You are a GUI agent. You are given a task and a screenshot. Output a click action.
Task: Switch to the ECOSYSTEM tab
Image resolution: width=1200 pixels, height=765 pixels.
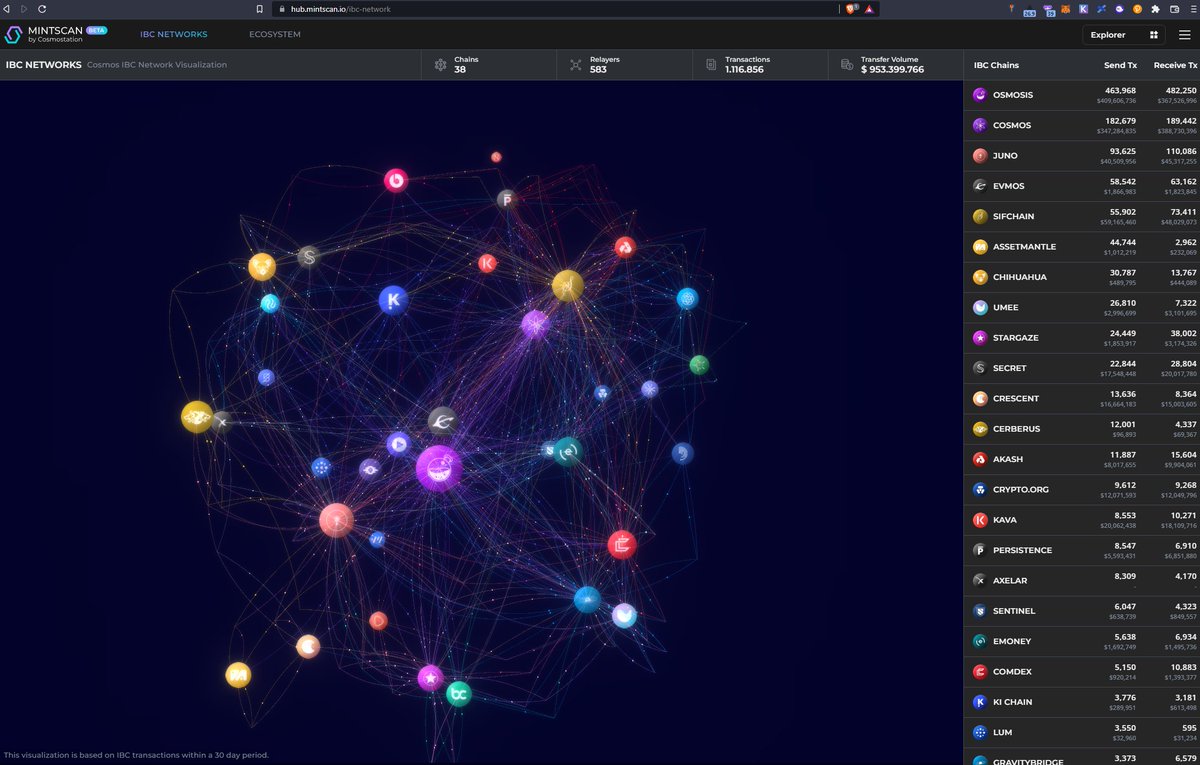coord(275,35)
